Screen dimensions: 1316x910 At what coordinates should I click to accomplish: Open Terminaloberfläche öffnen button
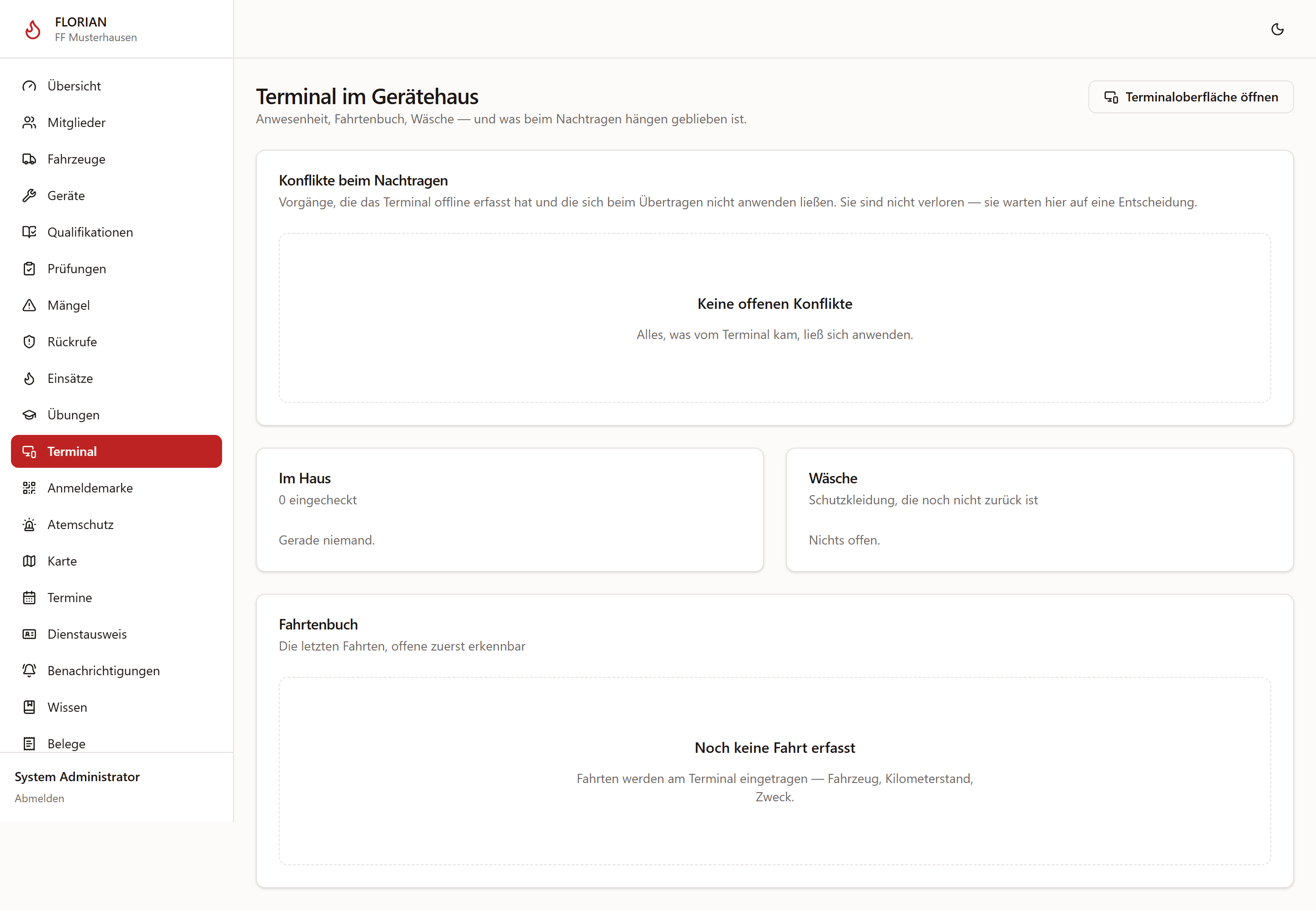pyautogui.click(x=1190, y=97)
